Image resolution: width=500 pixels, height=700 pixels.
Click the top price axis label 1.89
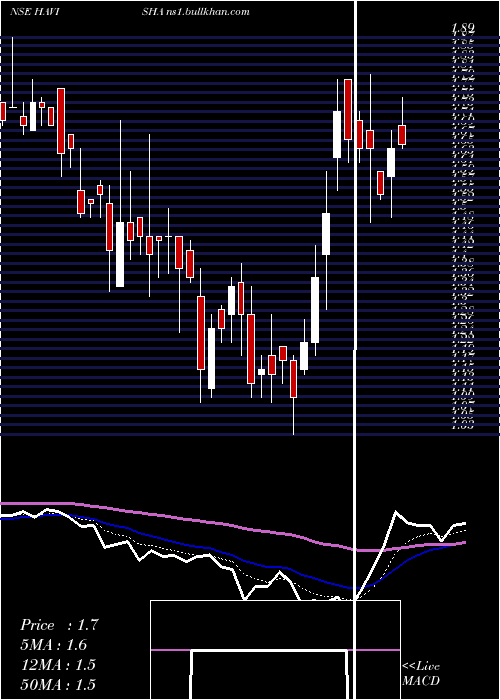tap(463, 29)
